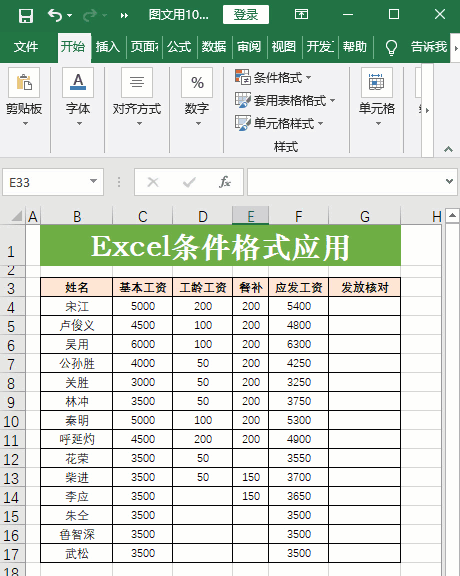Screen dimensions: 460x576
Task: Collapse the ribbon with the up chevron
Action: coord(448,149)
